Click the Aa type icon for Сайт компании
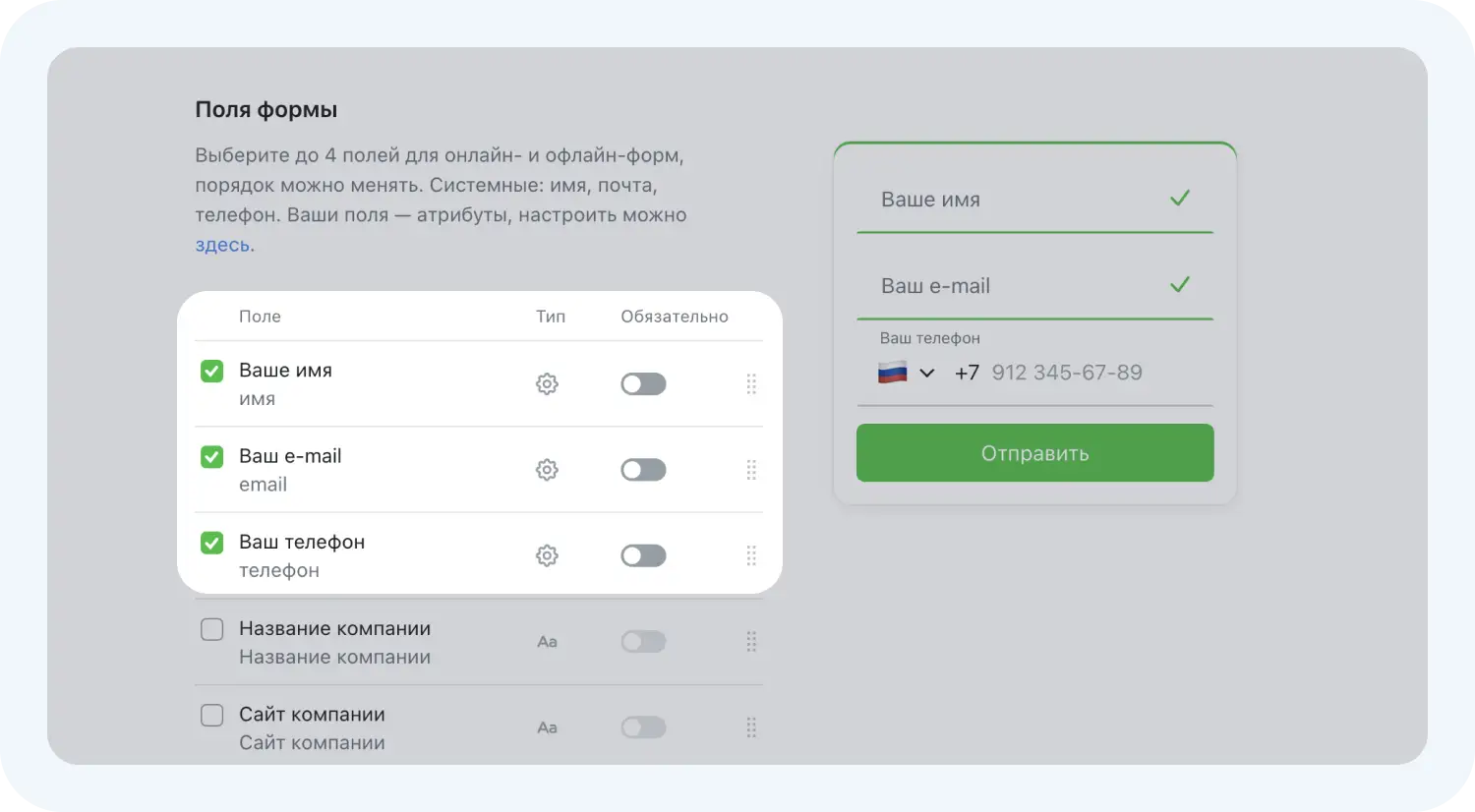 point(547,727)
